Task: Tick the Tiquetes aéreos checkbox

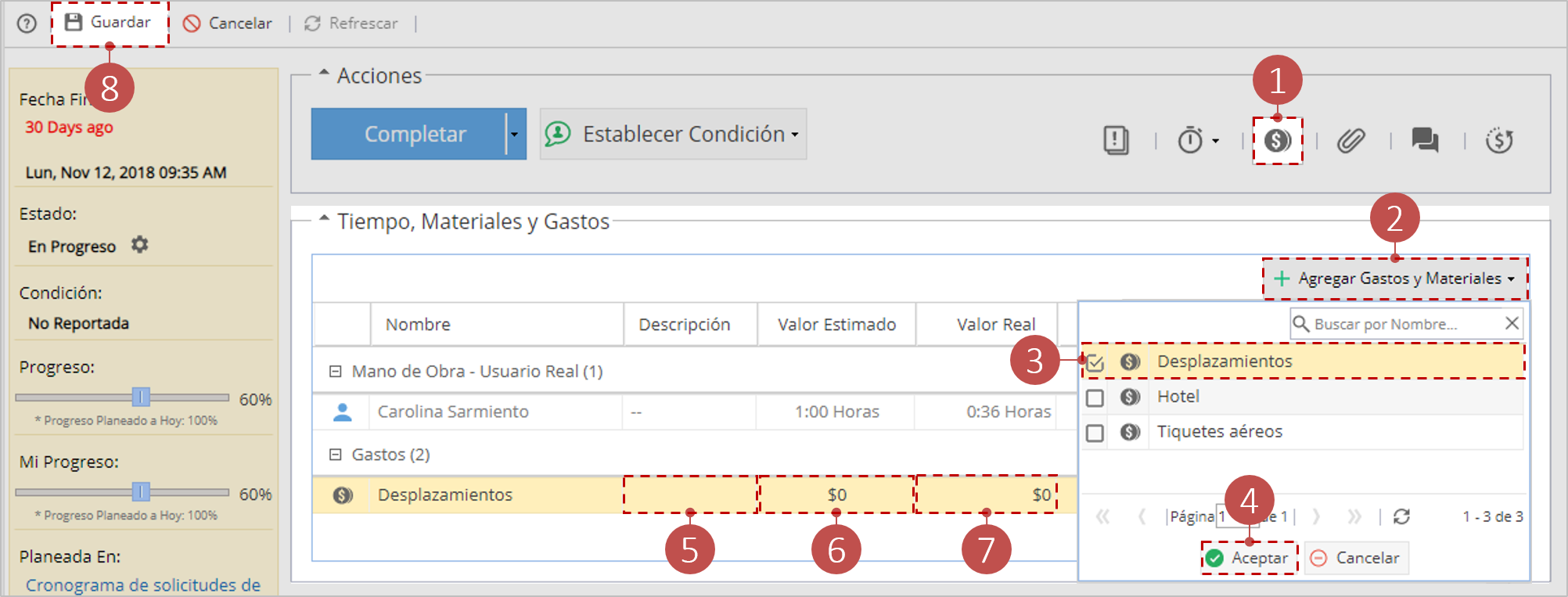Action: pos(1095,433)
